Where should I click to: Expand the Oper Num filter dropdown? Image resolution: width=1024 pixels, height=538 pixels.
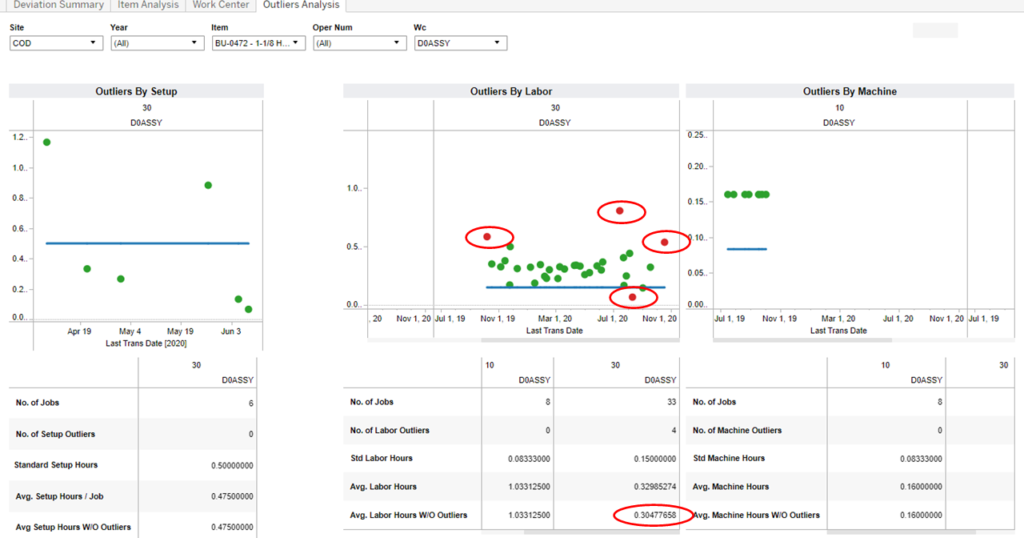(x=360, y=43)
